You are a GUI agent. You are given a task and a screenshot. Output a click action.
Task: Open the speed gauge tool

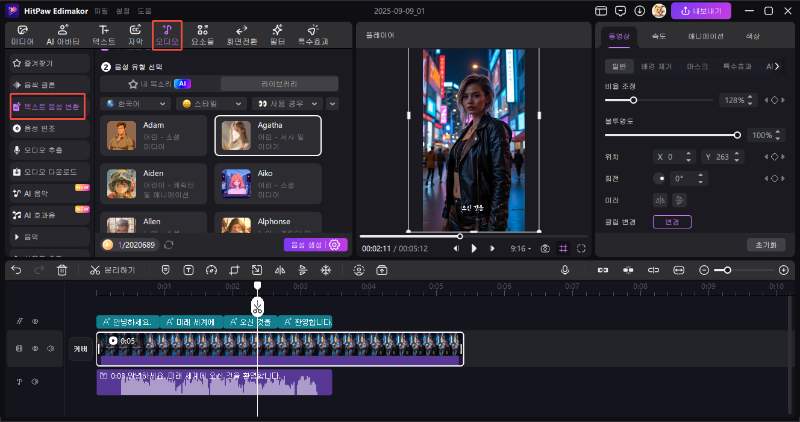(211, 270)
